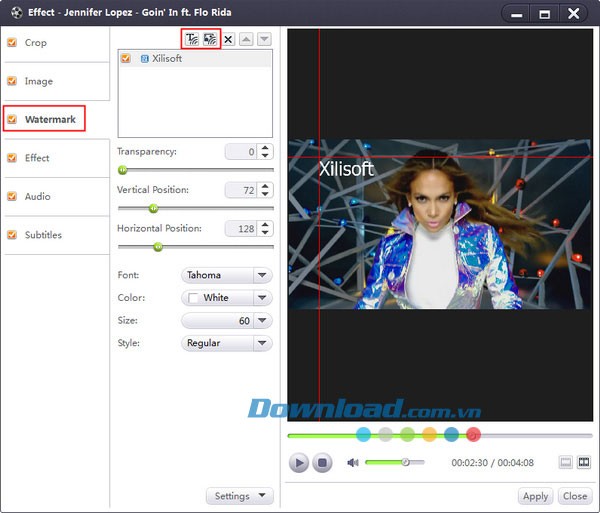Open the Style dropdown showing Regular

[227, 343]
